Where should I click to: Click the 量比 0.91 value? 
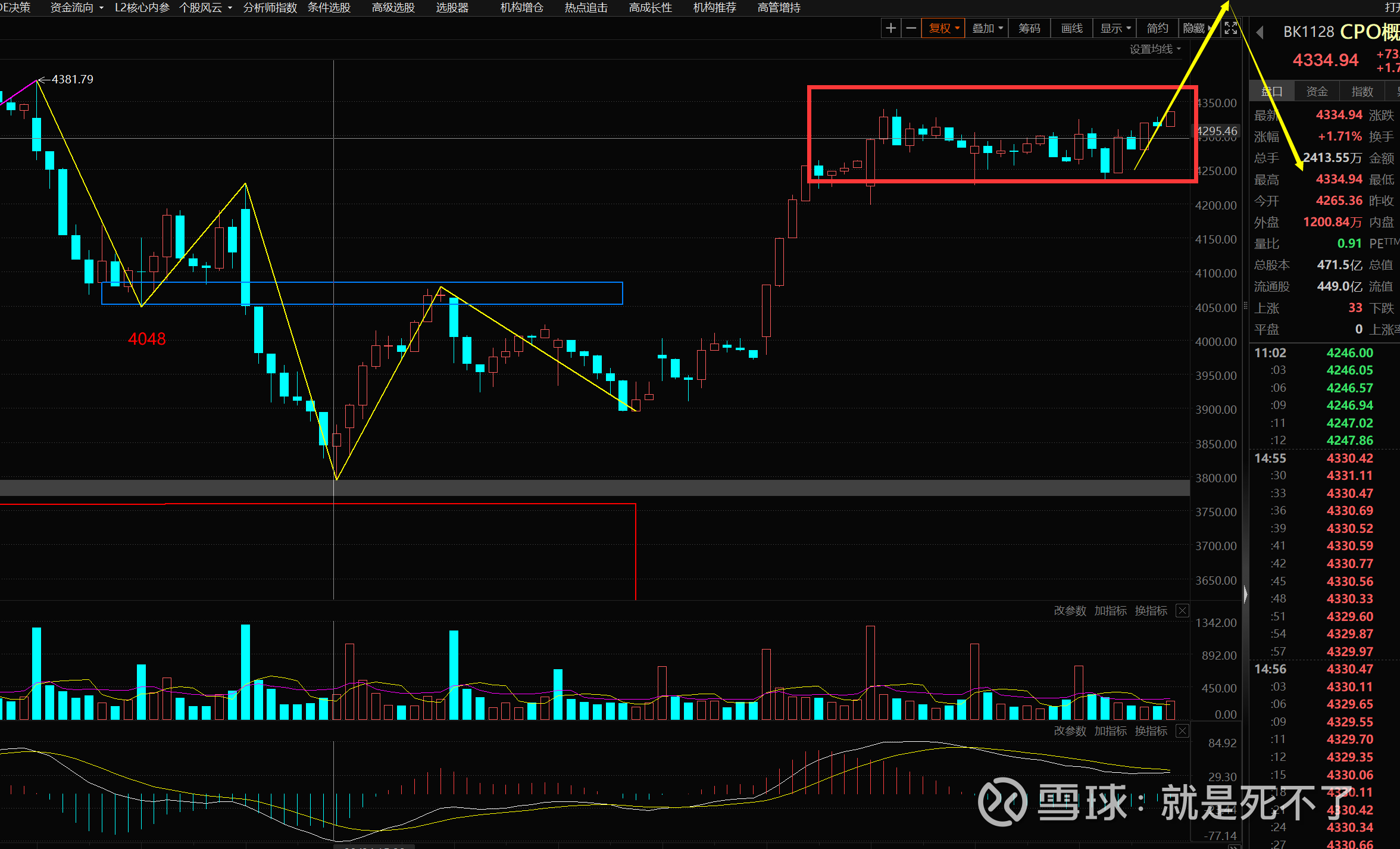(1349, 244)
